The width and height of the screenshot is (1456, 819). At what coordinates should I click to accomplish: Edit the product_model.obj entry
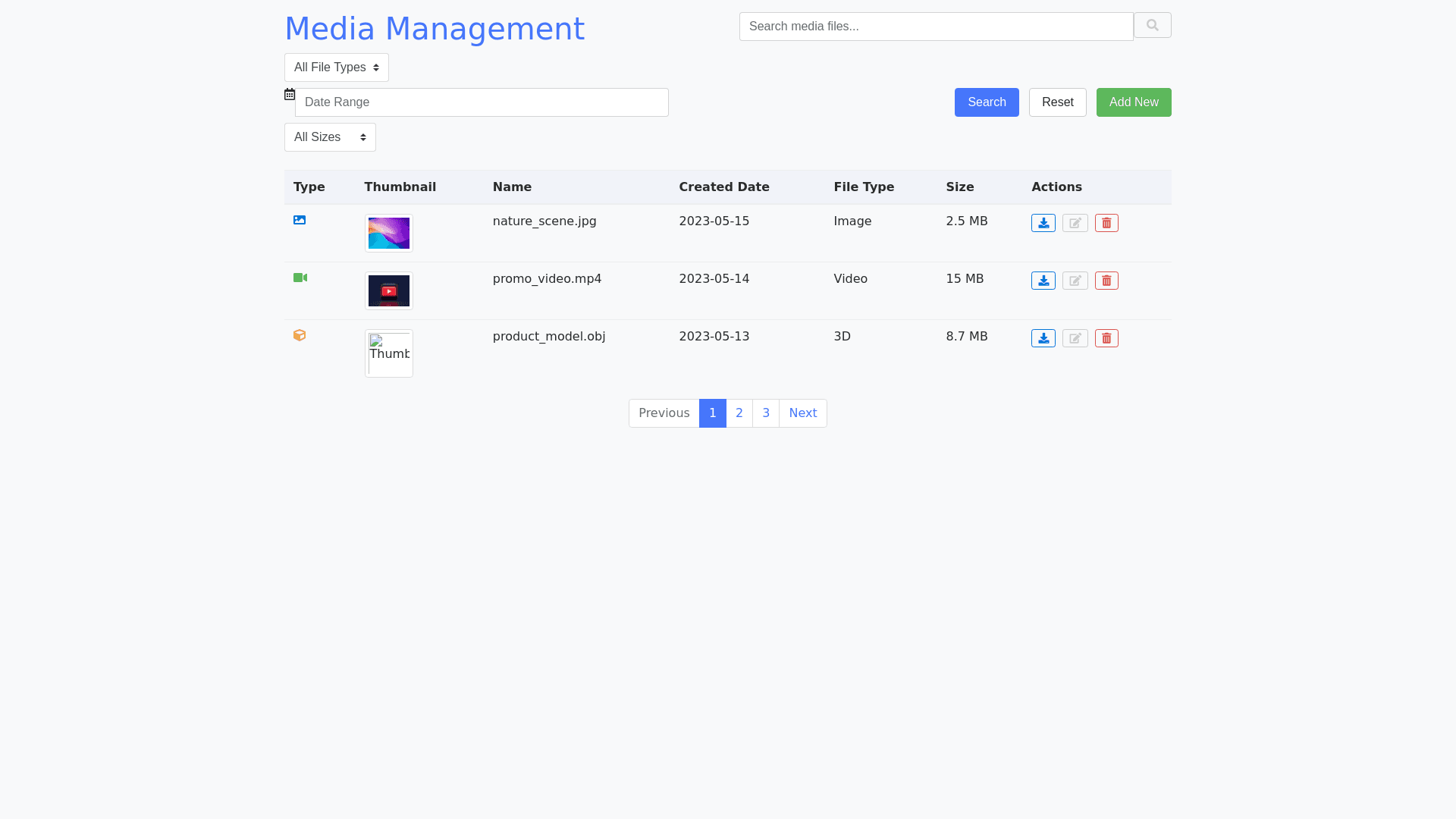[1075, 338]
